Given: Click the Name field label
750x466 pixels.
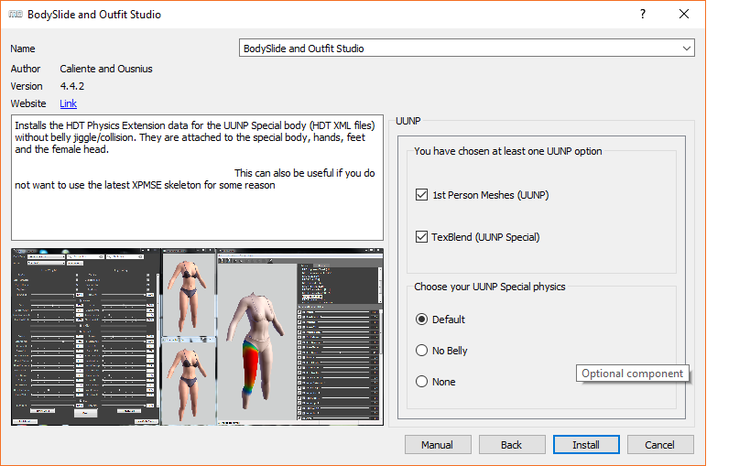Looking at the screenshot, I should (22, 48).
